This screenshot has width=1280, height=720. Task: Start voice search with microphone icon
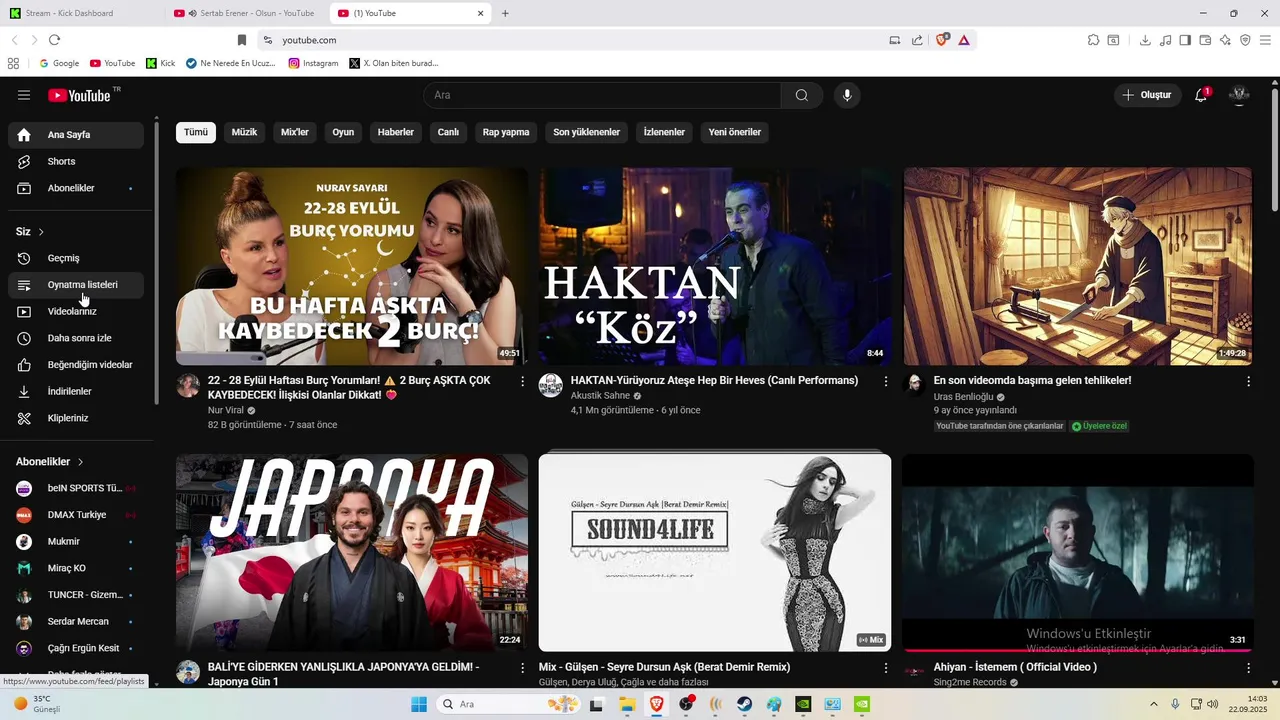click(x=847, y=95)
